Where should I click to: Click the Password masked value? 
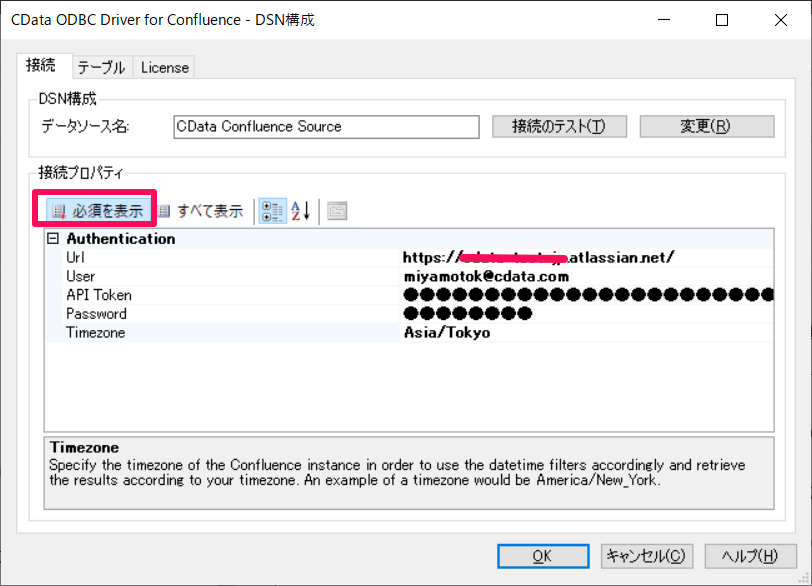(468, 314)
